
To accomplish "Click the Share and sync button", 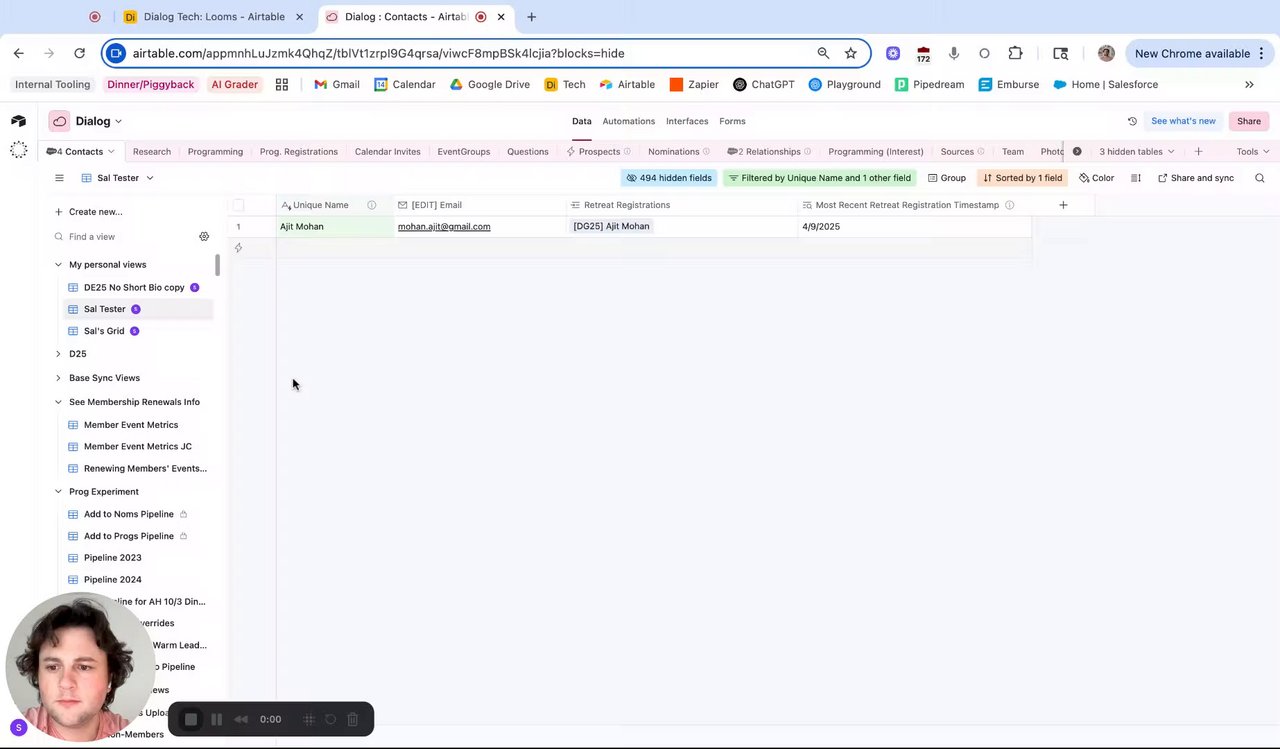I will (x=1196, y=178).
